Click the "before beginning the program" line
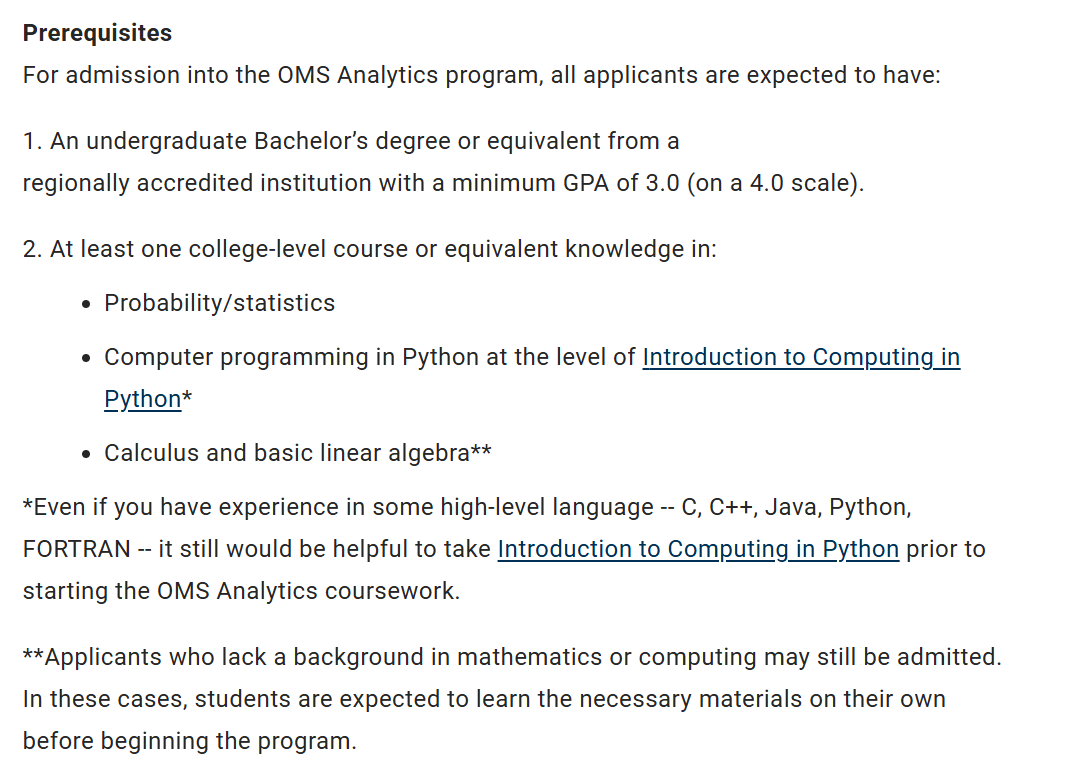Image resolution: width=1080 pixels, height=775 pixels. coord(189,741)
